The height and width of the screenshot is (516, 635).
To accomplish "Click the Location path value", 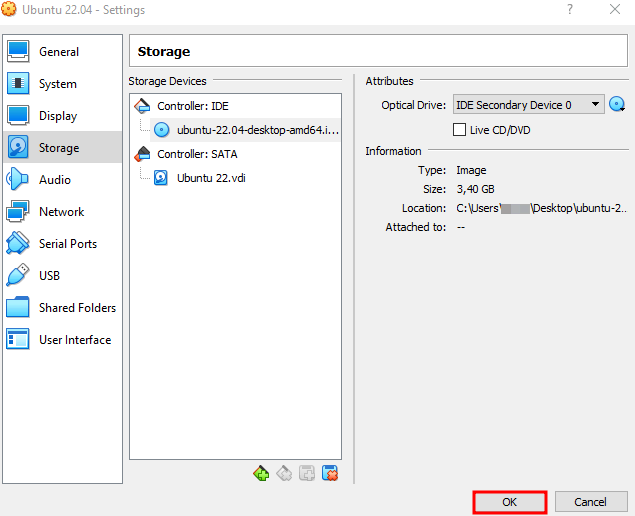I will point(541,208).
